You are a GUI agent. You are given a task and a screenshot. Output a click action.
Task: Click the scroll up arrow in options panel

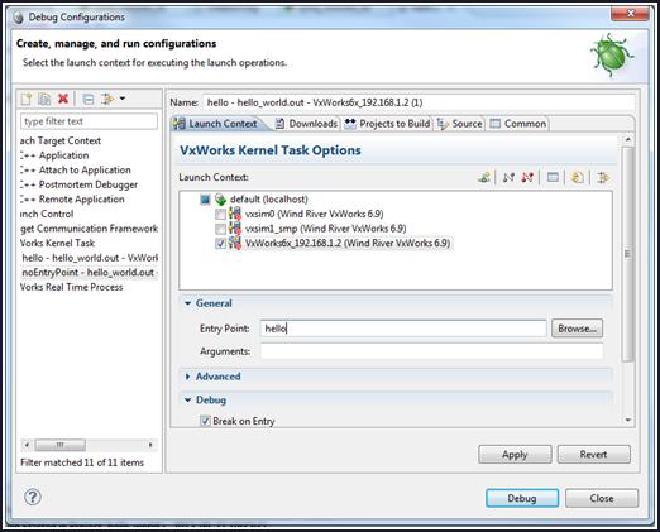click(x=628, y=139)
